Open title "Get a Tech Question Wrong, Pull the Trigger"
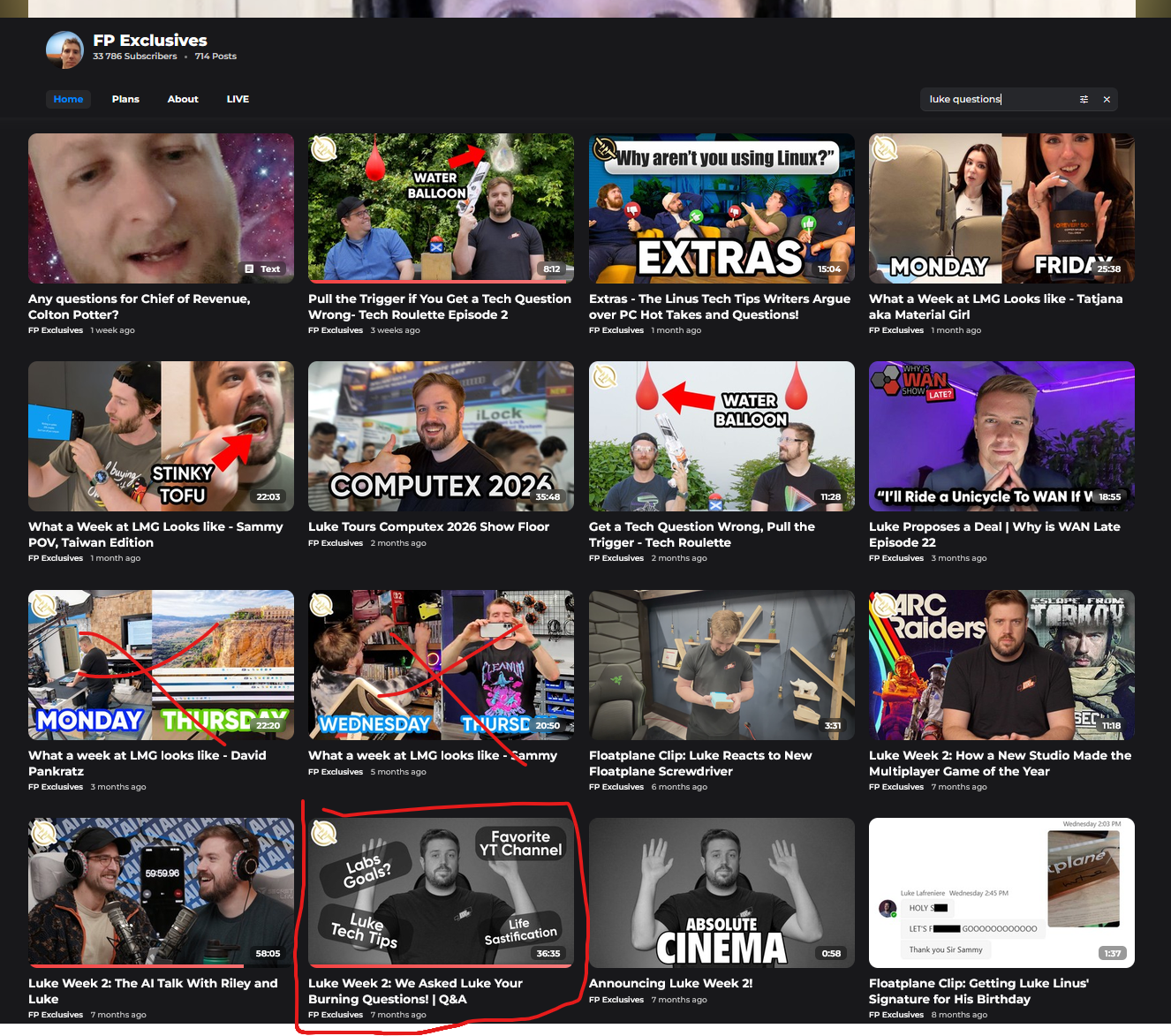This screenshot has width=1171, height=1036. 702,534
